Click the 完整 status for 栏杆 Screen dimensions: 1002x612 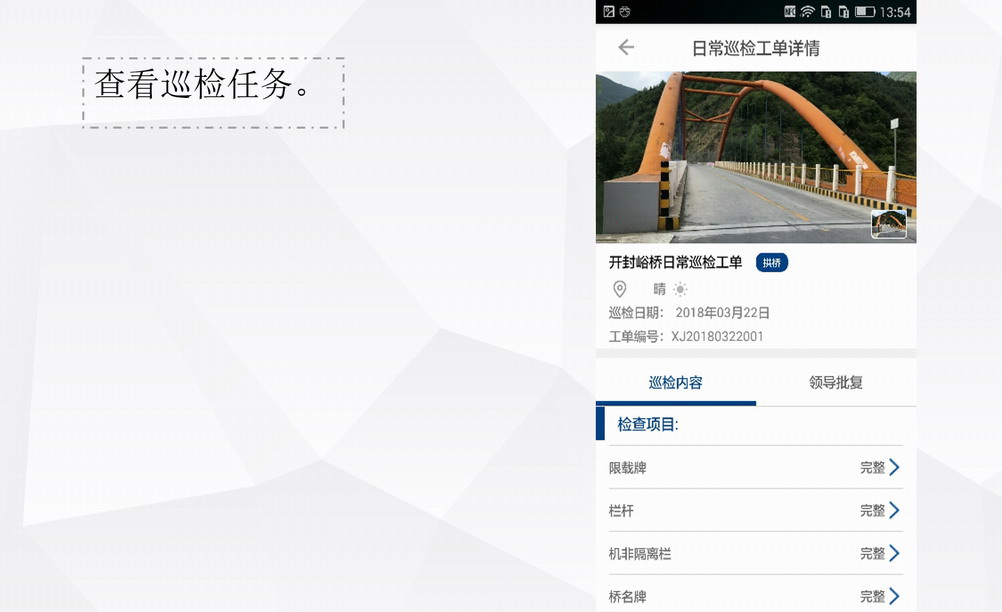pyautogui.click(x=872, y=510)
